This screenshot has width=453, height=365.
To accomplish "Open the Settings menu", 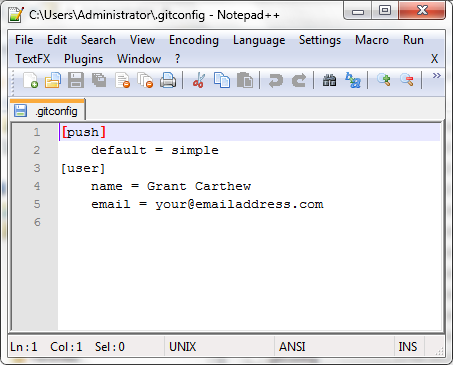I will tap(320, 40).
